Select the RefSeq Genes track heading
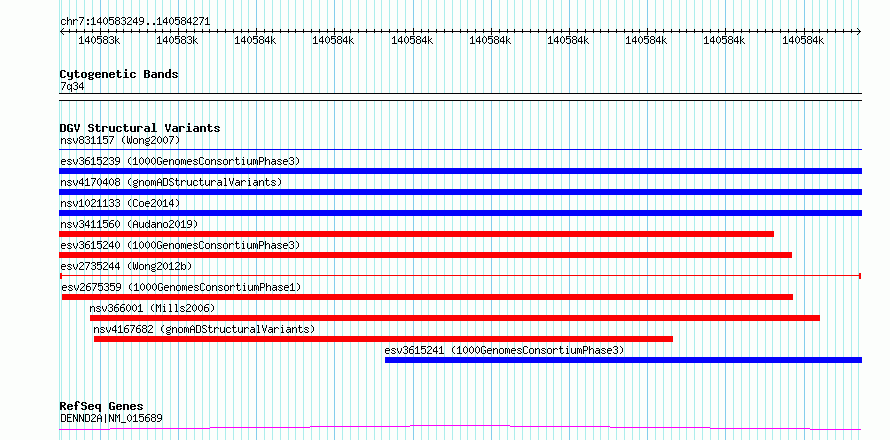 102,407
